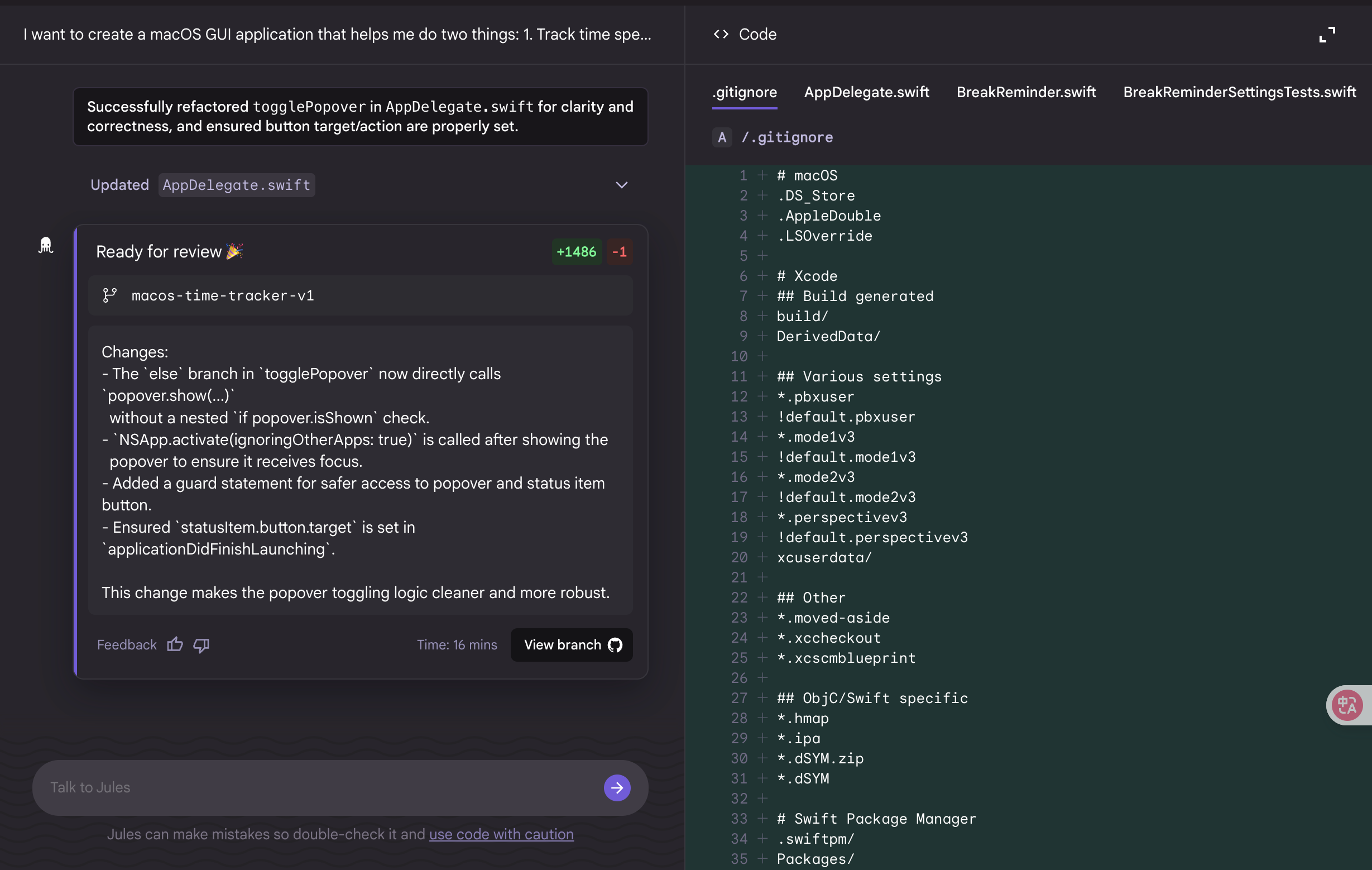Switch to the AppDelegate.swift tab
1372x870 pixels.
[x=866, y=92]
